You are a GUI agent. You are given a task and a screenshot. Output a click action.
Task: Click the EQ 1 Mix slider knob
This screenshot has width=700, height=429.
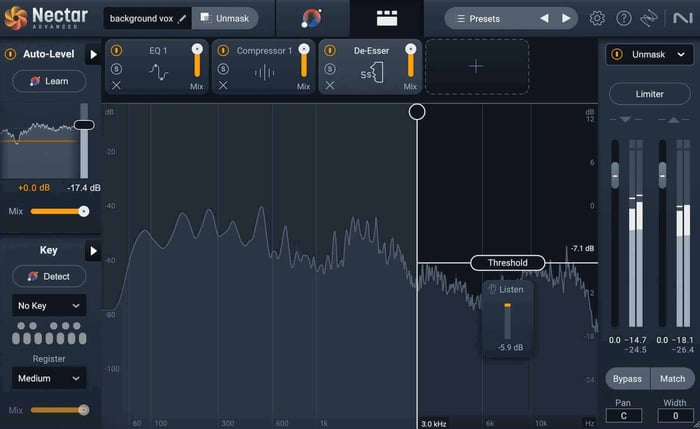pyautogui.click(x=197, y=49)
